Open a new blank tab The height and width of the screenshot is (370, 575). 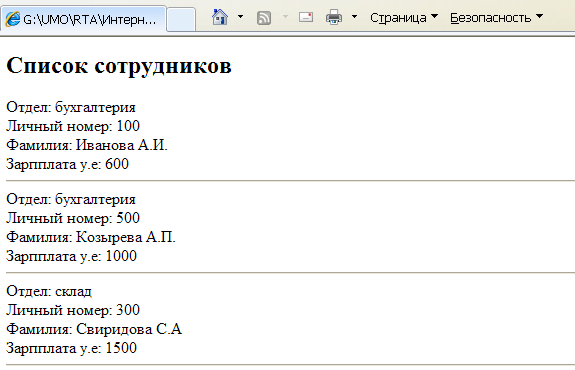pyautogui.click(x=181, y=19)
